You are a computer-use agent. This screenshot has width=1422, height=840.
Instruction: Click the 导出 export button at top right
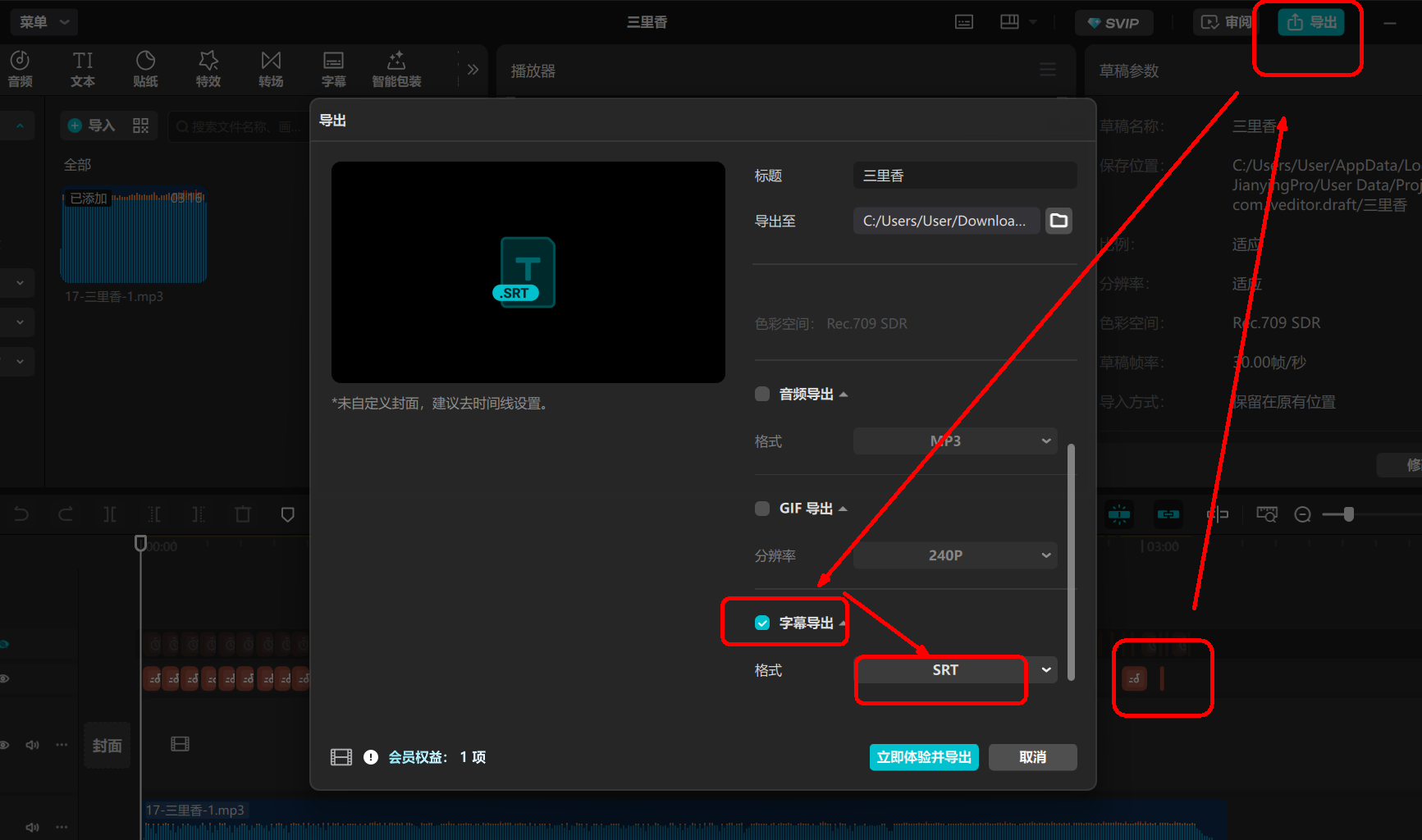pyautogui.click(x=1311, y=22)
